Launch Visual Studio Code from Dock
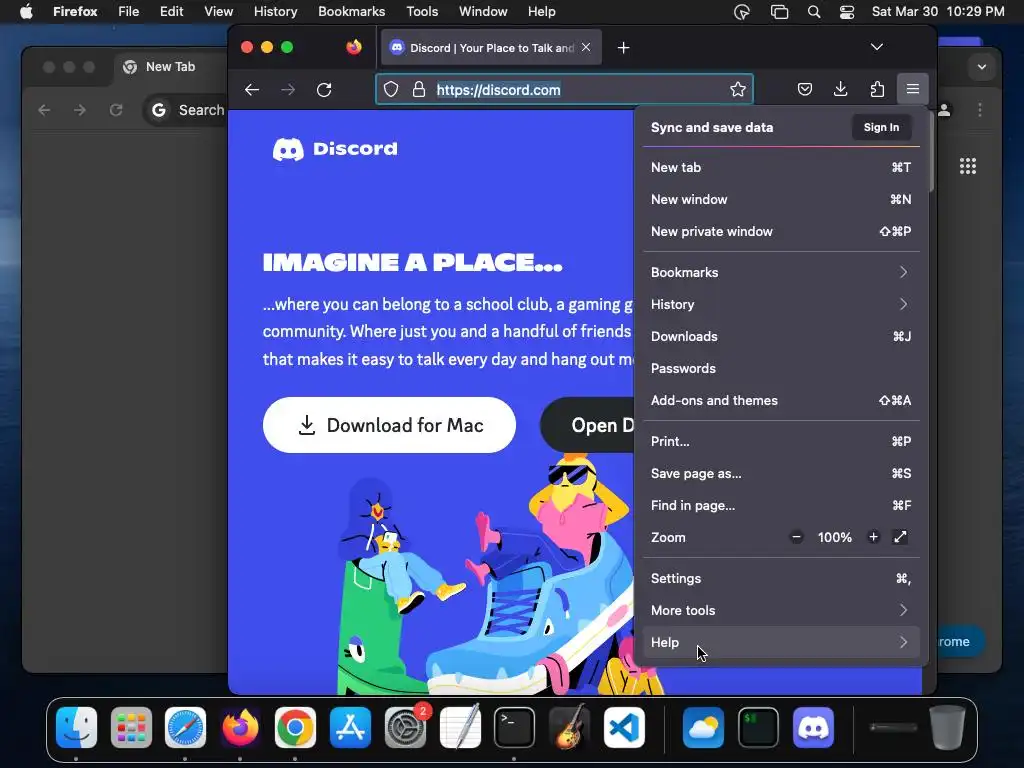Screen dimensions: 1024x768 tap(624, 727)
